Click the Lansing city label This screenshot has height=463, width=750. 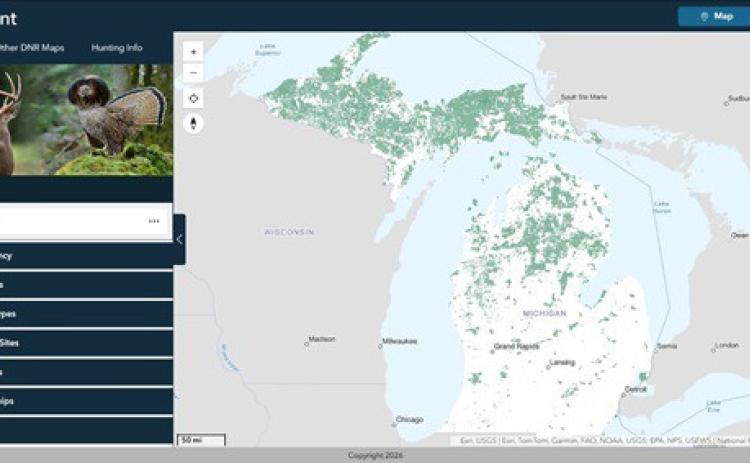click(562, 362)
